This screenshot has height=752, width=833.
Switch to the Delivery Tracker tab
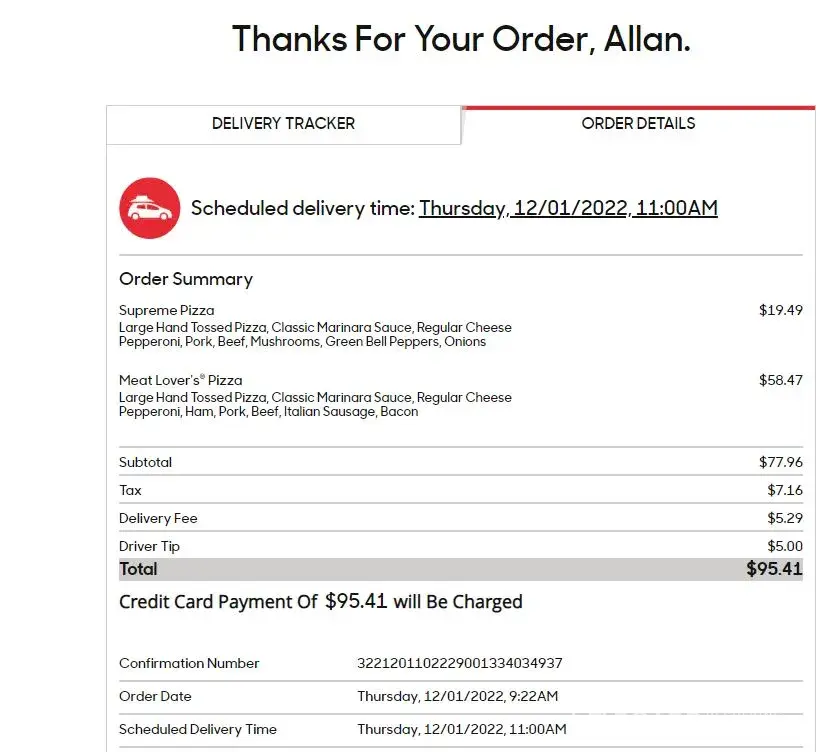[x=283, y=124]
